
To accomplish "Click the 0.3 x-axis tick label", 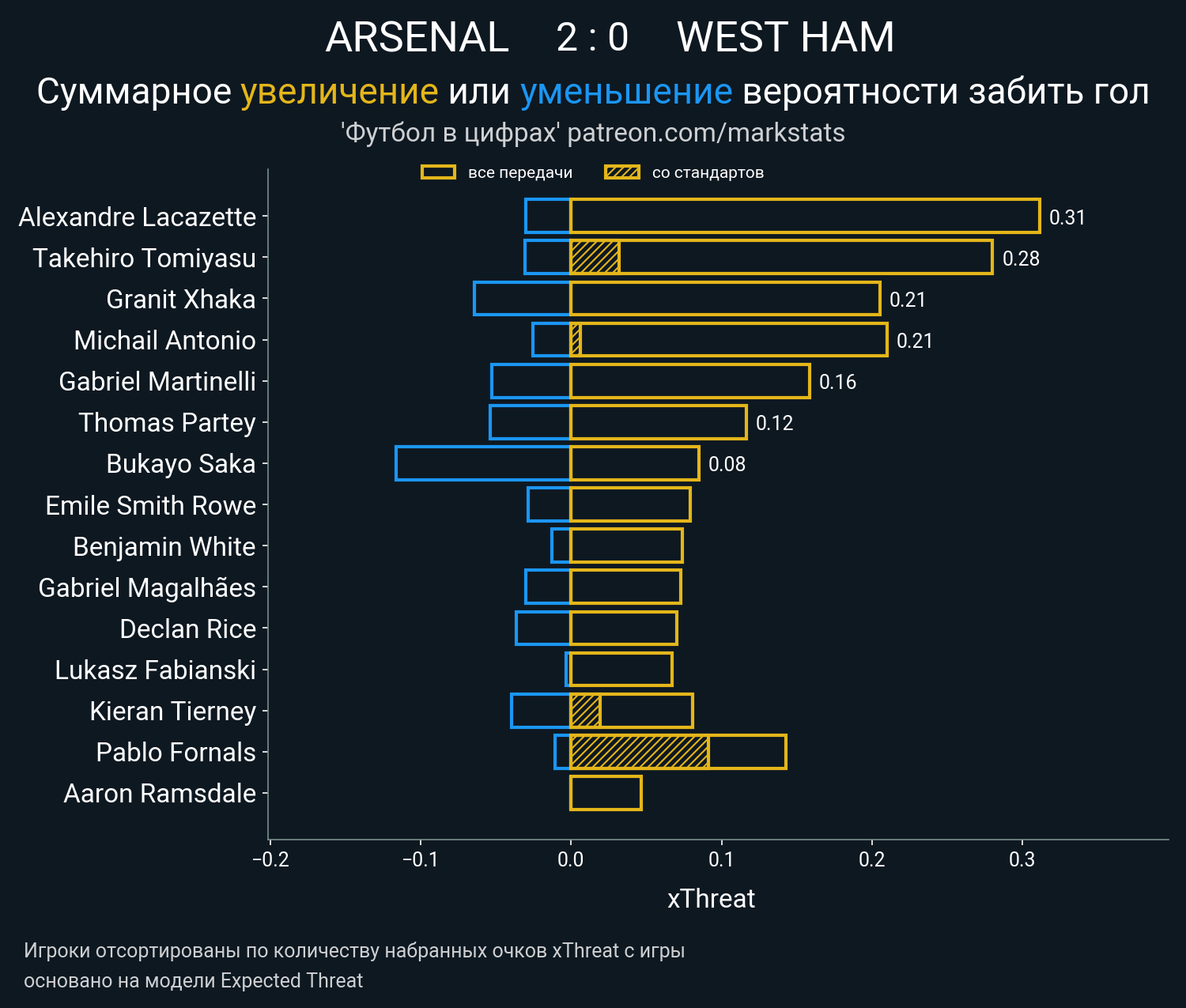I will tap(1022, 859).
